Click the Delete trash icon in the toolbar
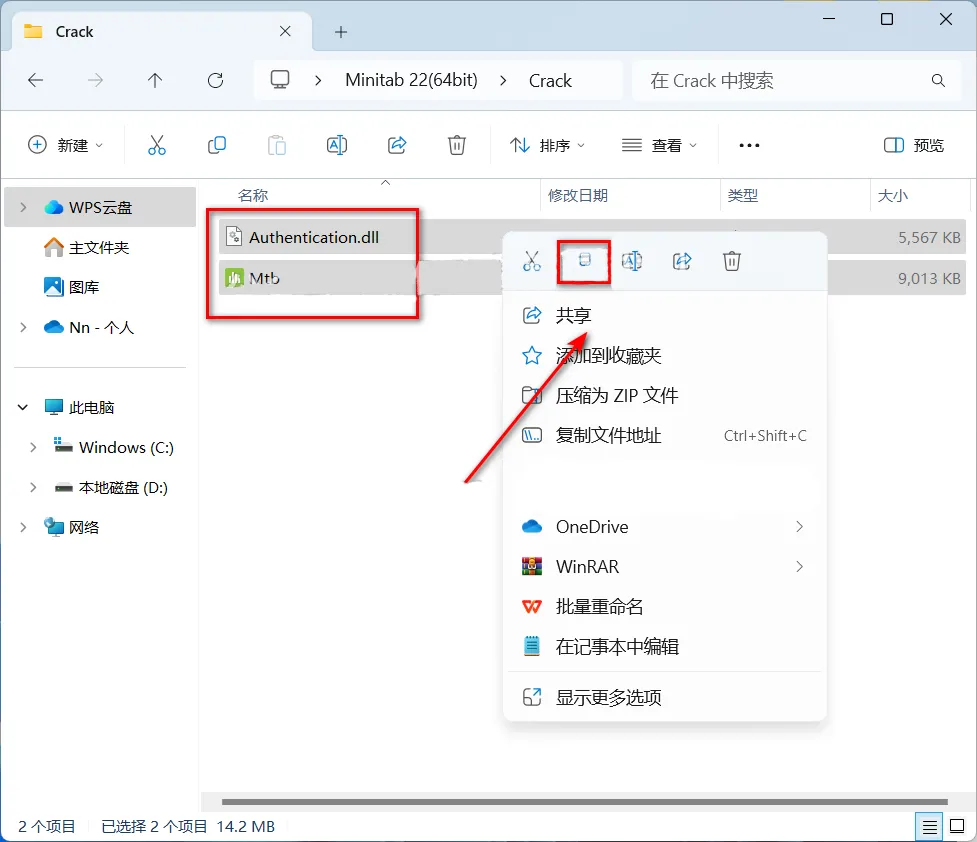977x842 pixels. (457, 145)
